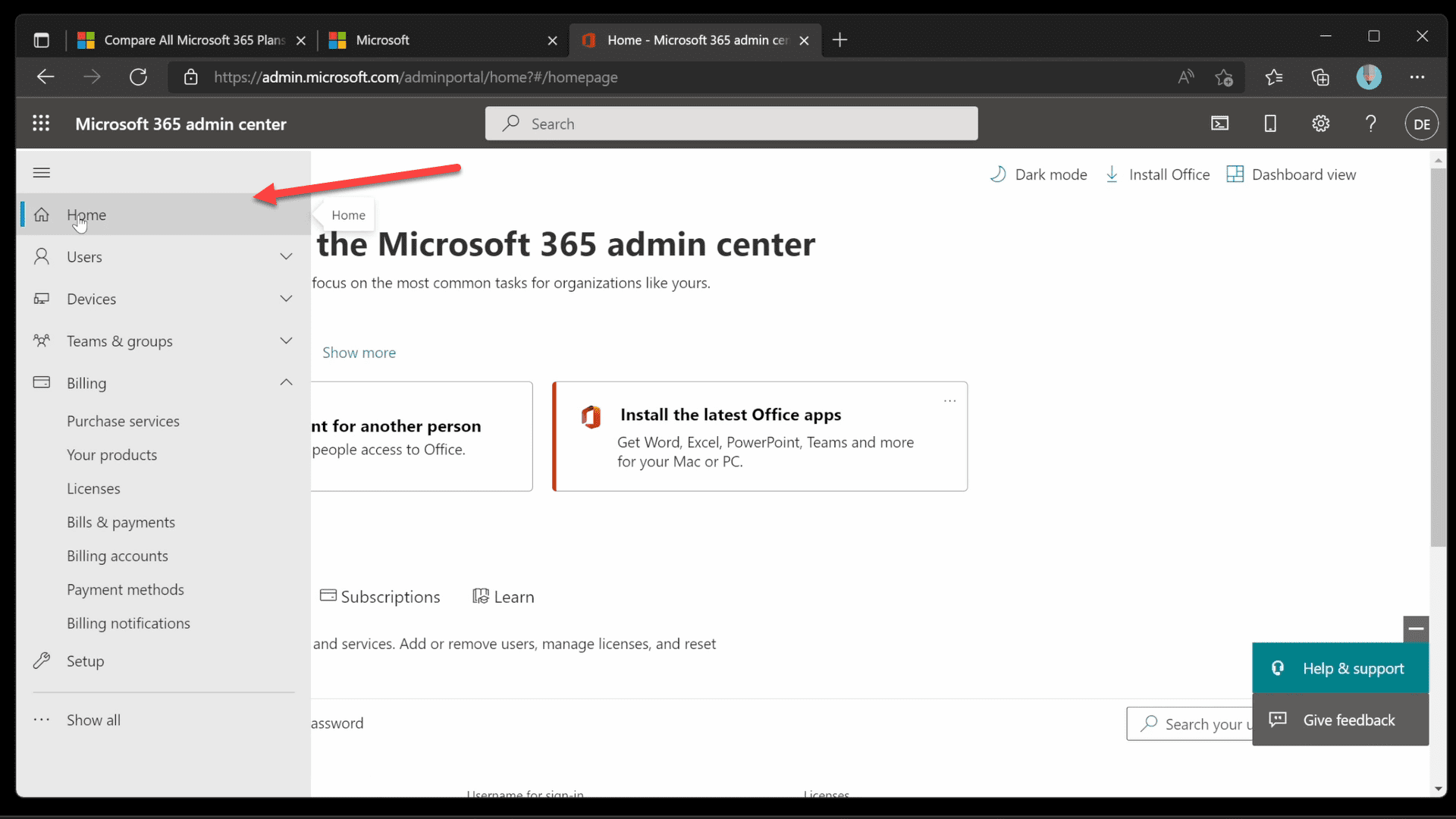This screenshot has height=819, width=1456.
Task: Click the browser forward arrow
Action: [92, 77]
